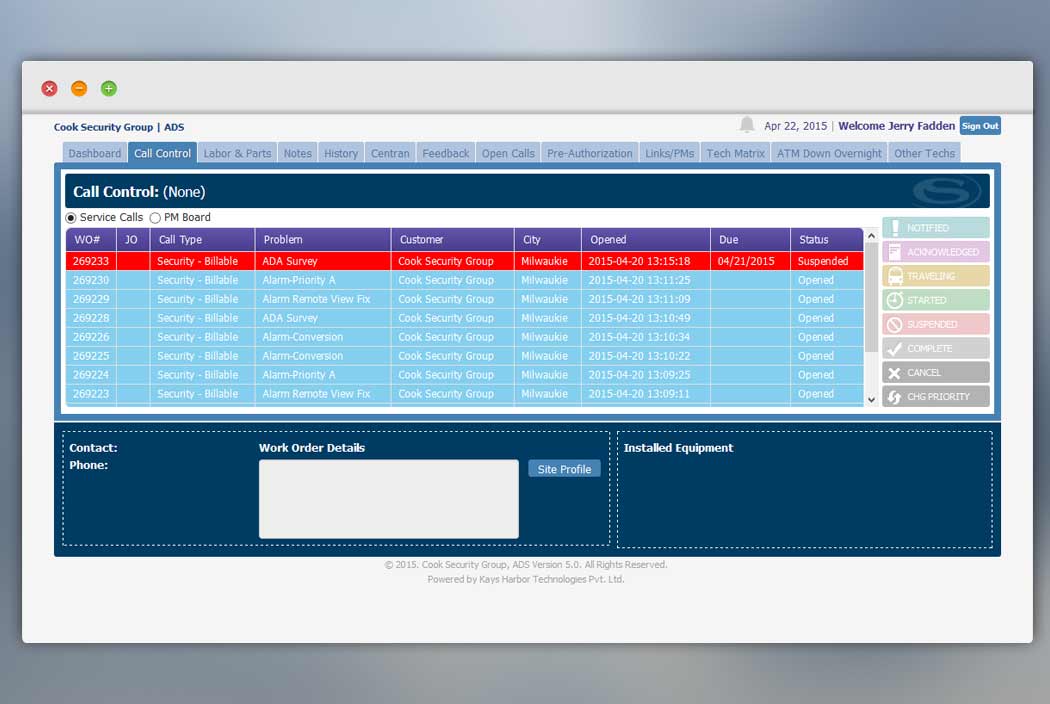Click the Traveling bus icon
1050x704 pixels.
point(895,276)
